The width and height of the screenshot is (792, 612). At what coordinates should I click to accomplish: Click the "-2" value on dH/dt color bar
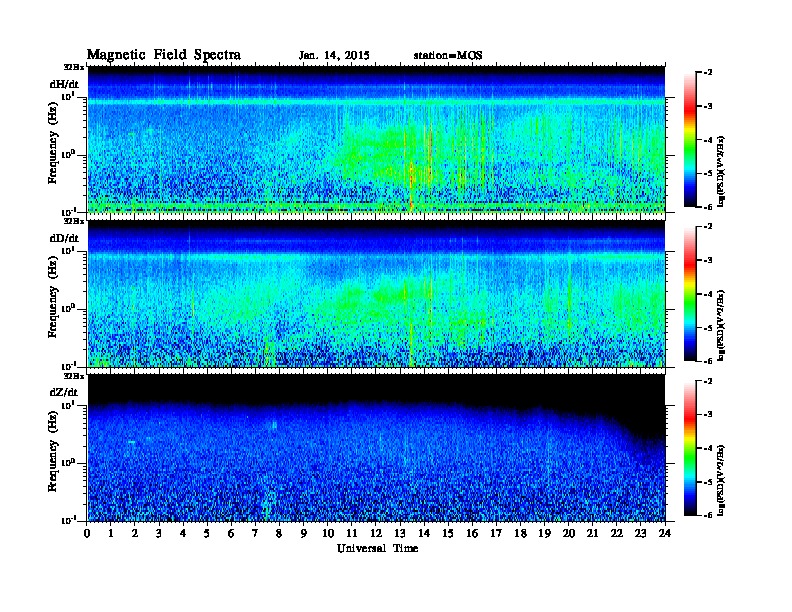[708, 73]
